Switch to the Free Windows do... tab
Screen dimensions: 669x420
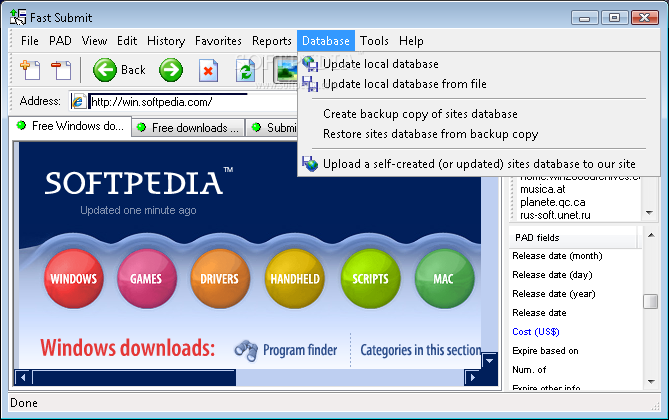[70, 126]
